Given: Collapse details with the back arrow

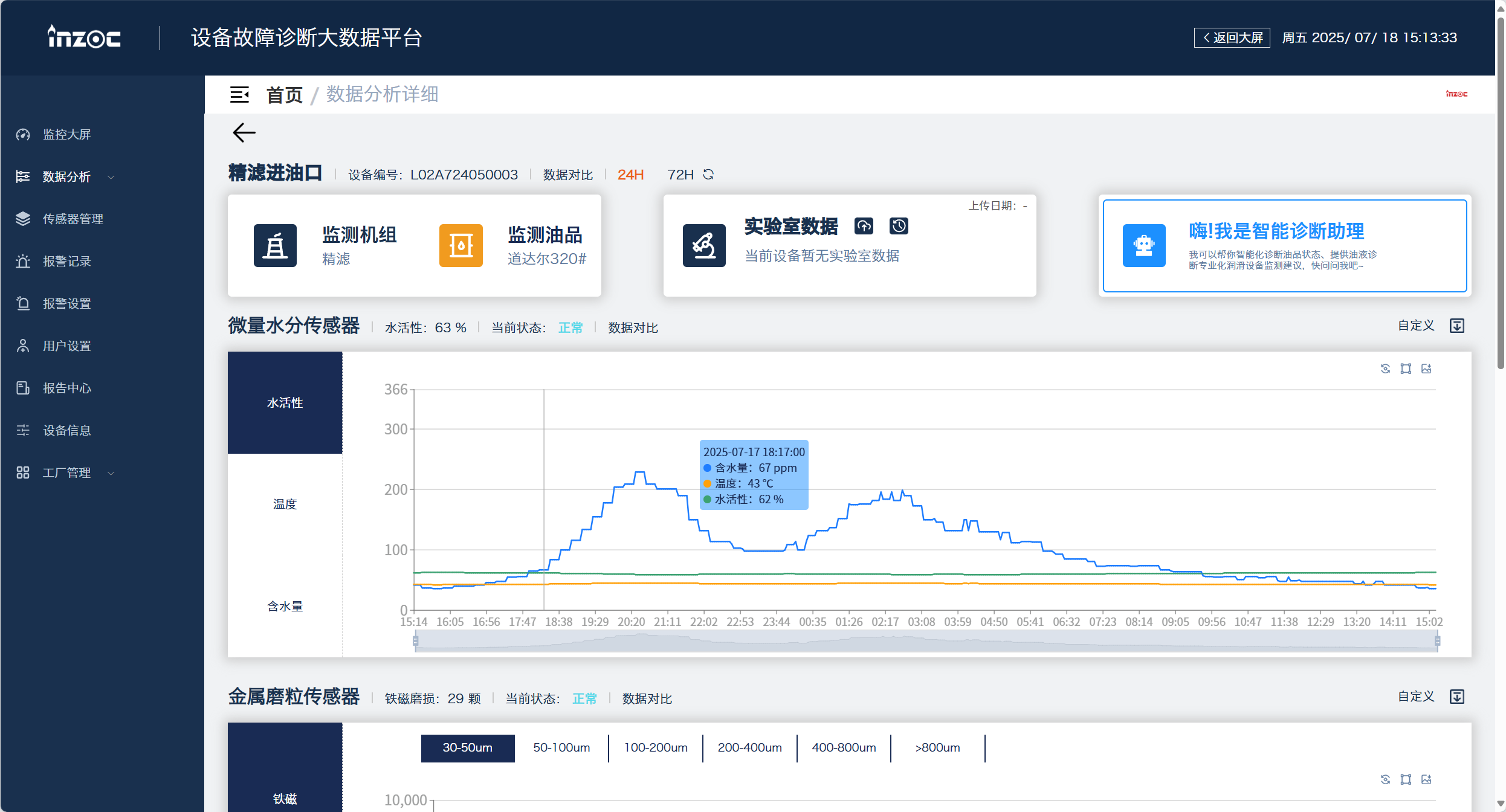Looking at the screenshot, I should [244, 132].
